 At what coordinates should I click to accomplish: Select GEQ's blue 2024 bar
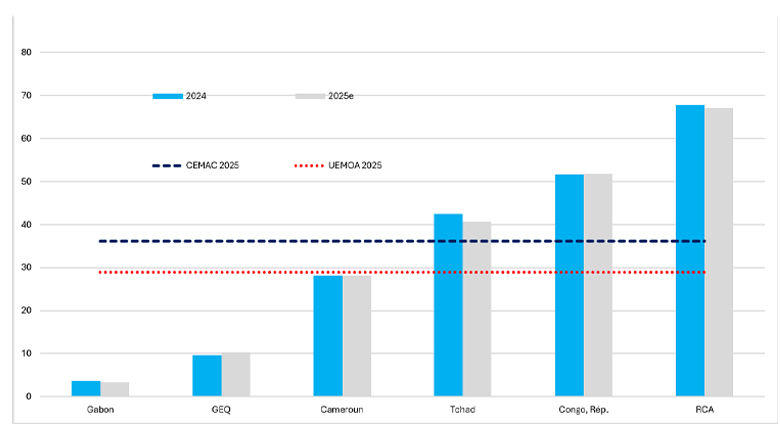207,376
